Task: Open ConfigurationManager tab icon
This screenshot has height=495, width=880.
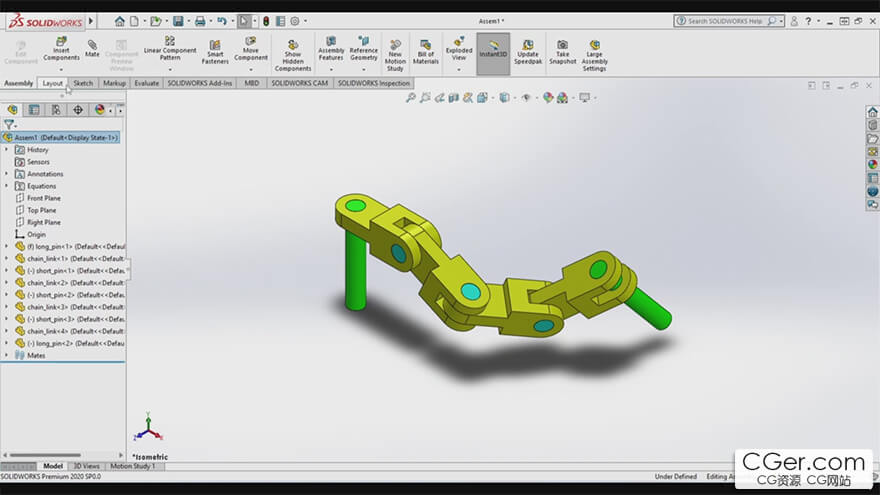Action: coord(56,109)
